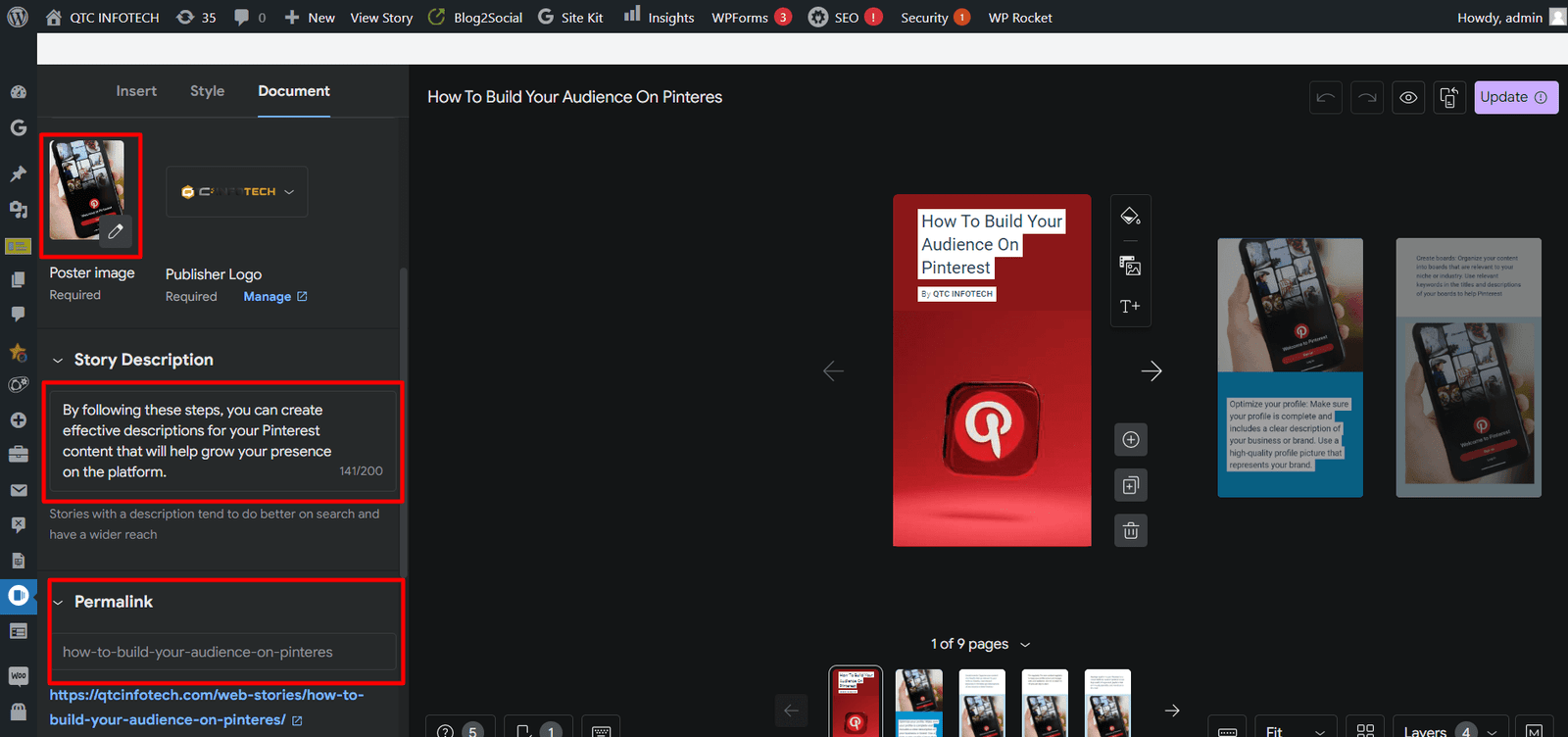Click the Update button
Viewport: 1568px width, 737px height.
click(1516, 97)
